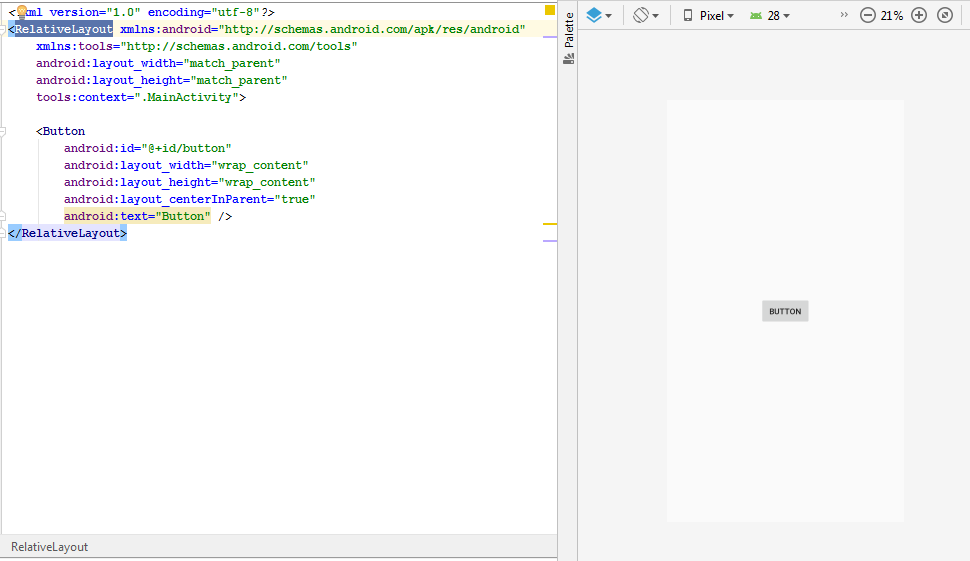Expand the hidden toolbar items chevron
970x561 pixels.
[x=843, y=15]
